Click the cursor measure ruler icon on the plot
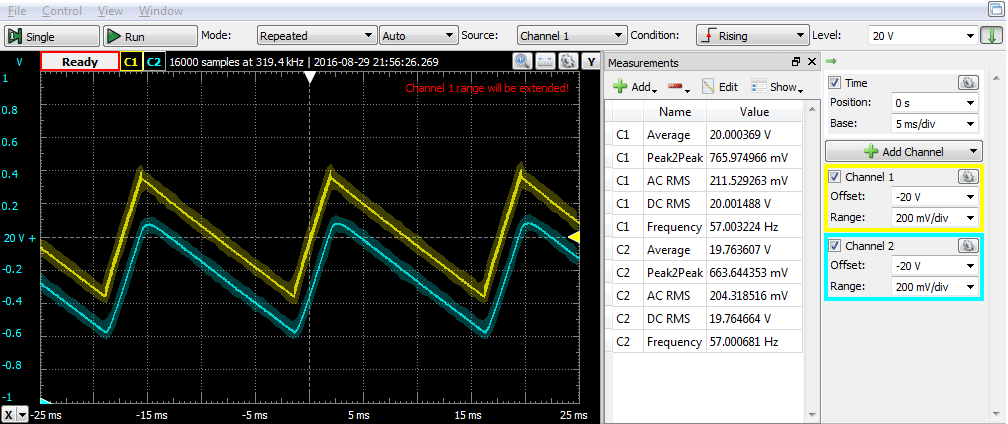The image size is (1008, 424). tap(545, 62)
